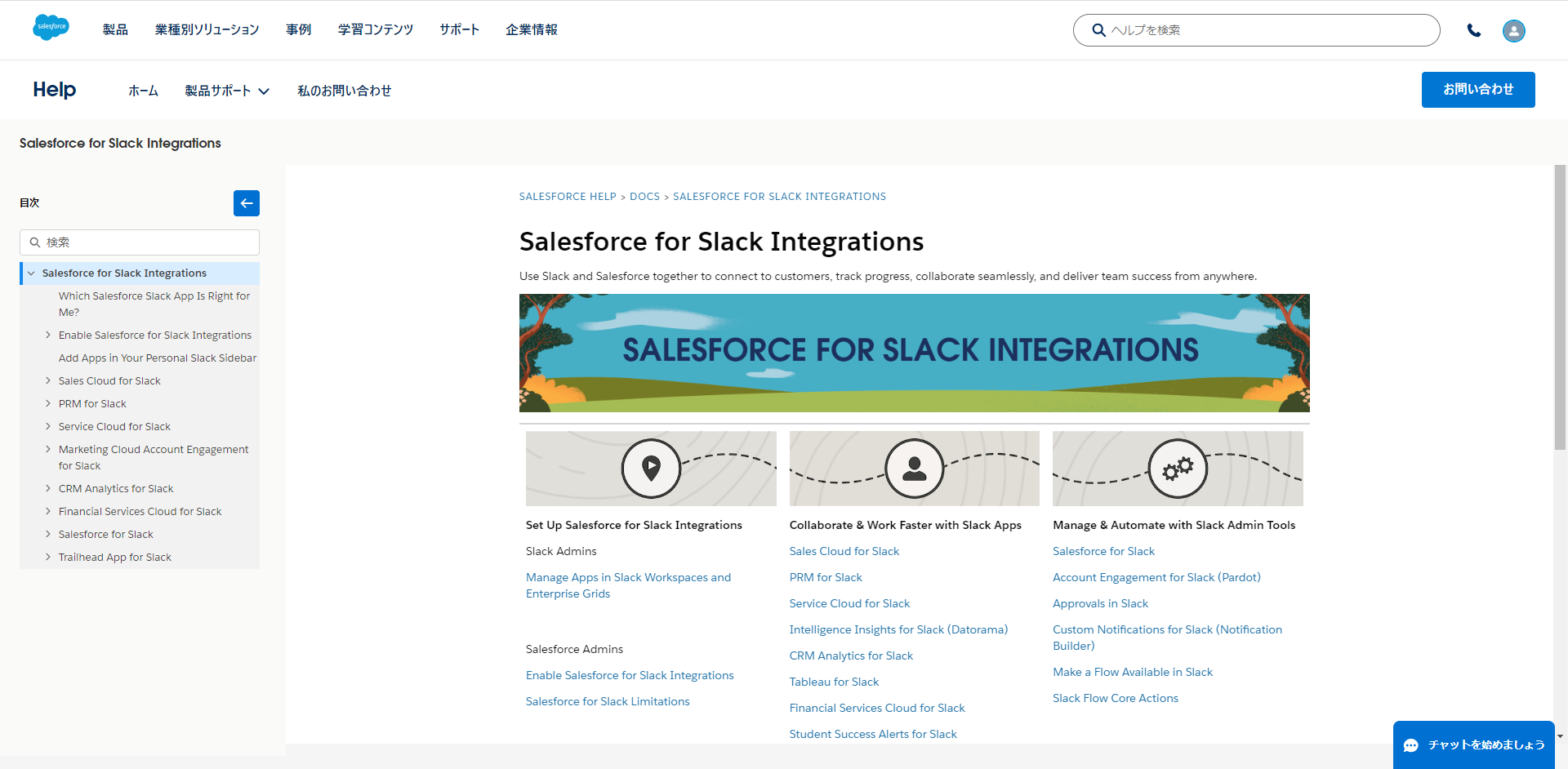The image size is (1568, 769).
Task: Click the Salesforce for Slack Integrations banner image
Action: pos(915,353)
